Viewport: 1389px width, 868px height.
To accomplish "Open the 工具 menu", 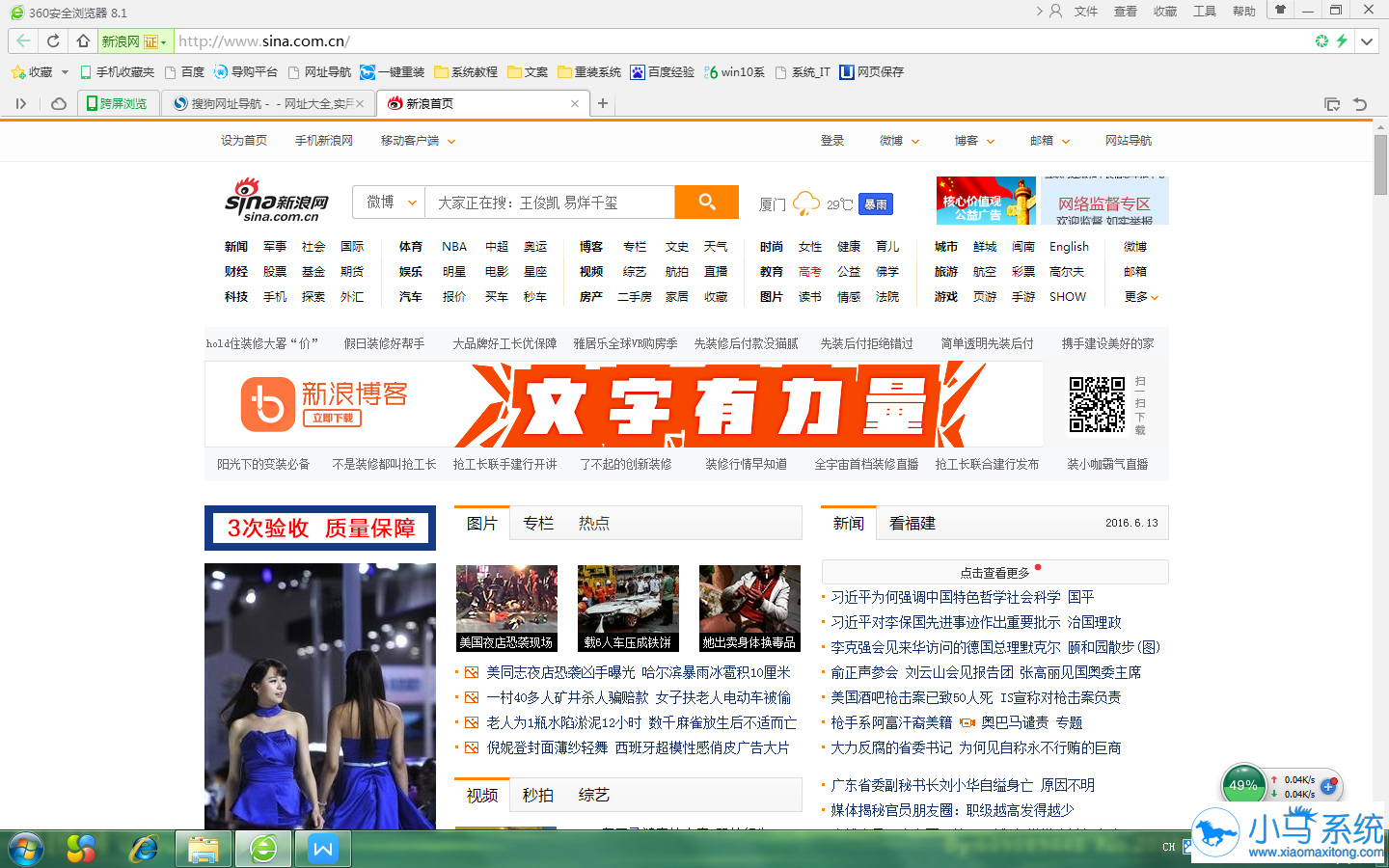I will (x=1205, y=12).
